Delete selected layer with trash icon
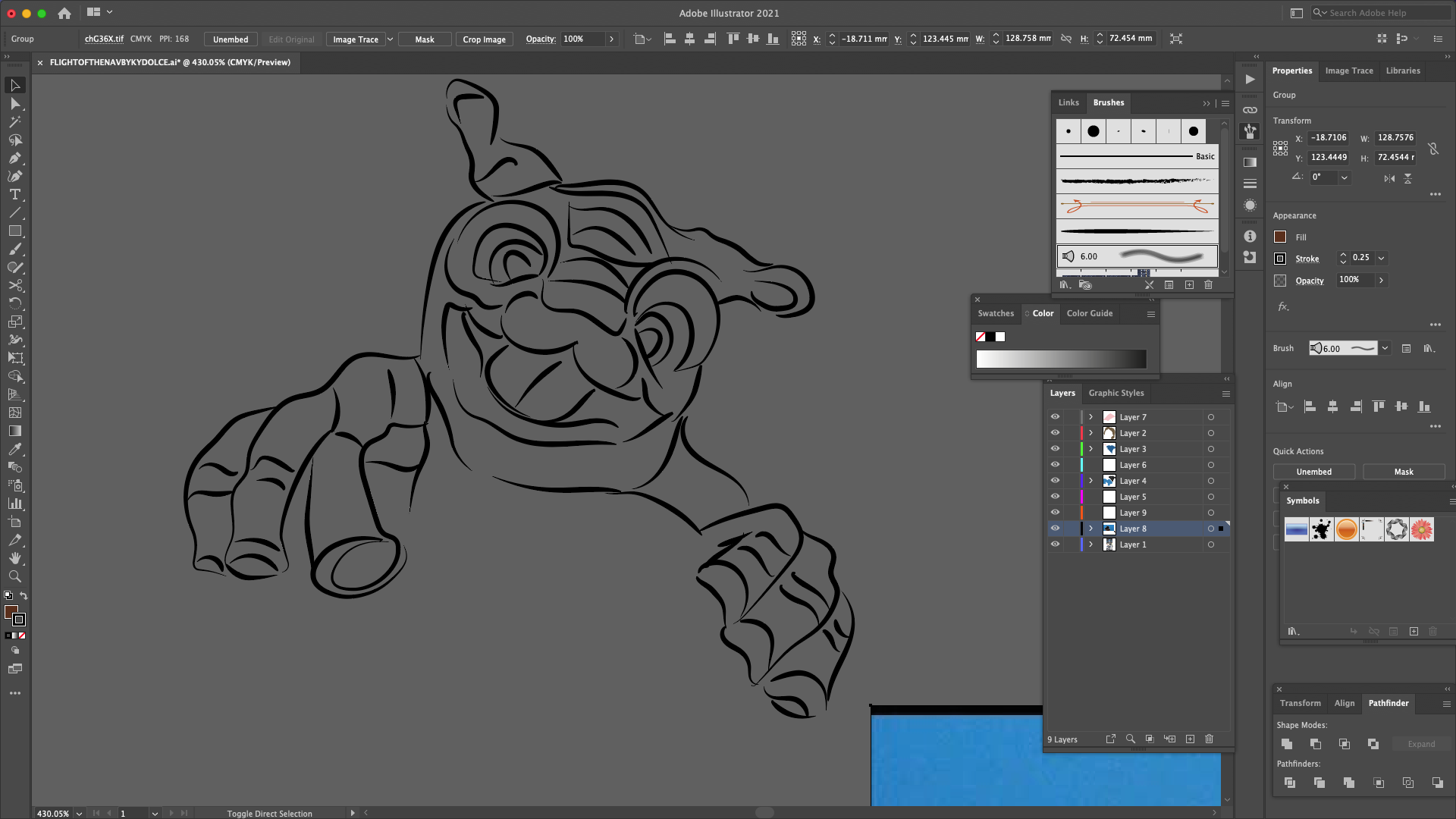This screenshot has height=819, width=1456. tap(1210, 739)
